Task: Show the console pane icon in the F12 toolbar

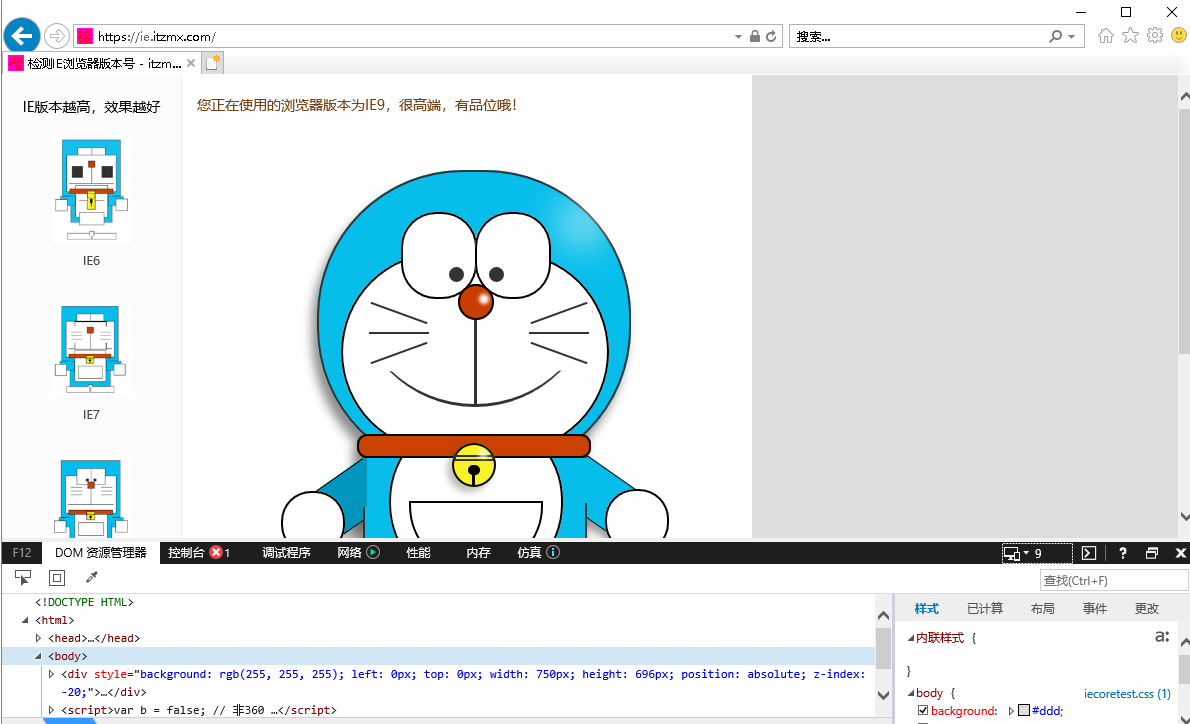Action: tap(1089, 552)
